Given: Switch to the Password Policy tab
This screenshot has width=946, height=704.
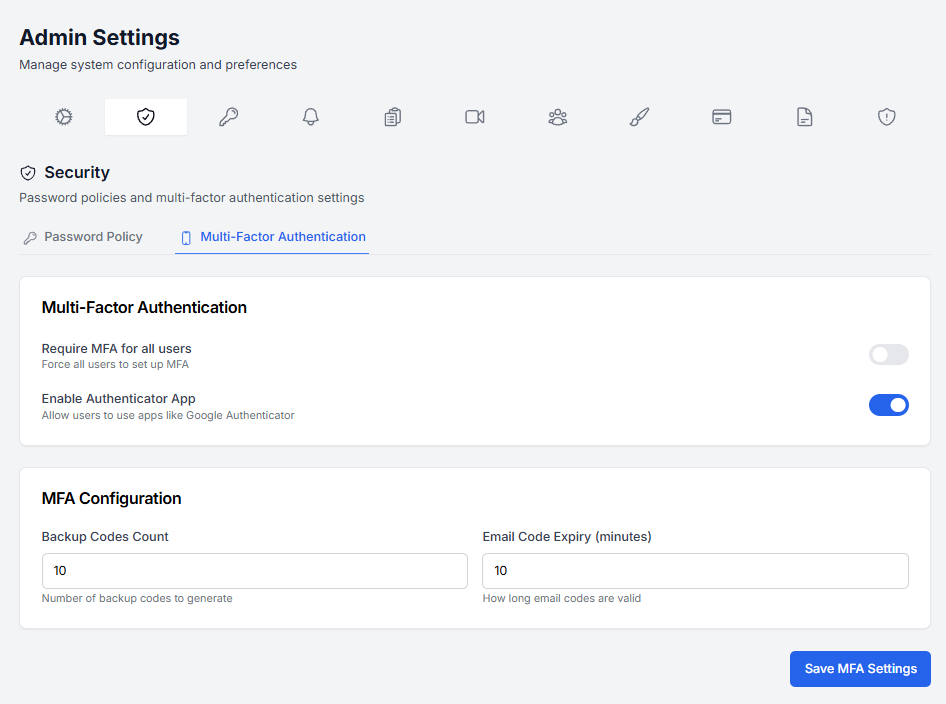Looking at the screenshot, I should [83, 237].
